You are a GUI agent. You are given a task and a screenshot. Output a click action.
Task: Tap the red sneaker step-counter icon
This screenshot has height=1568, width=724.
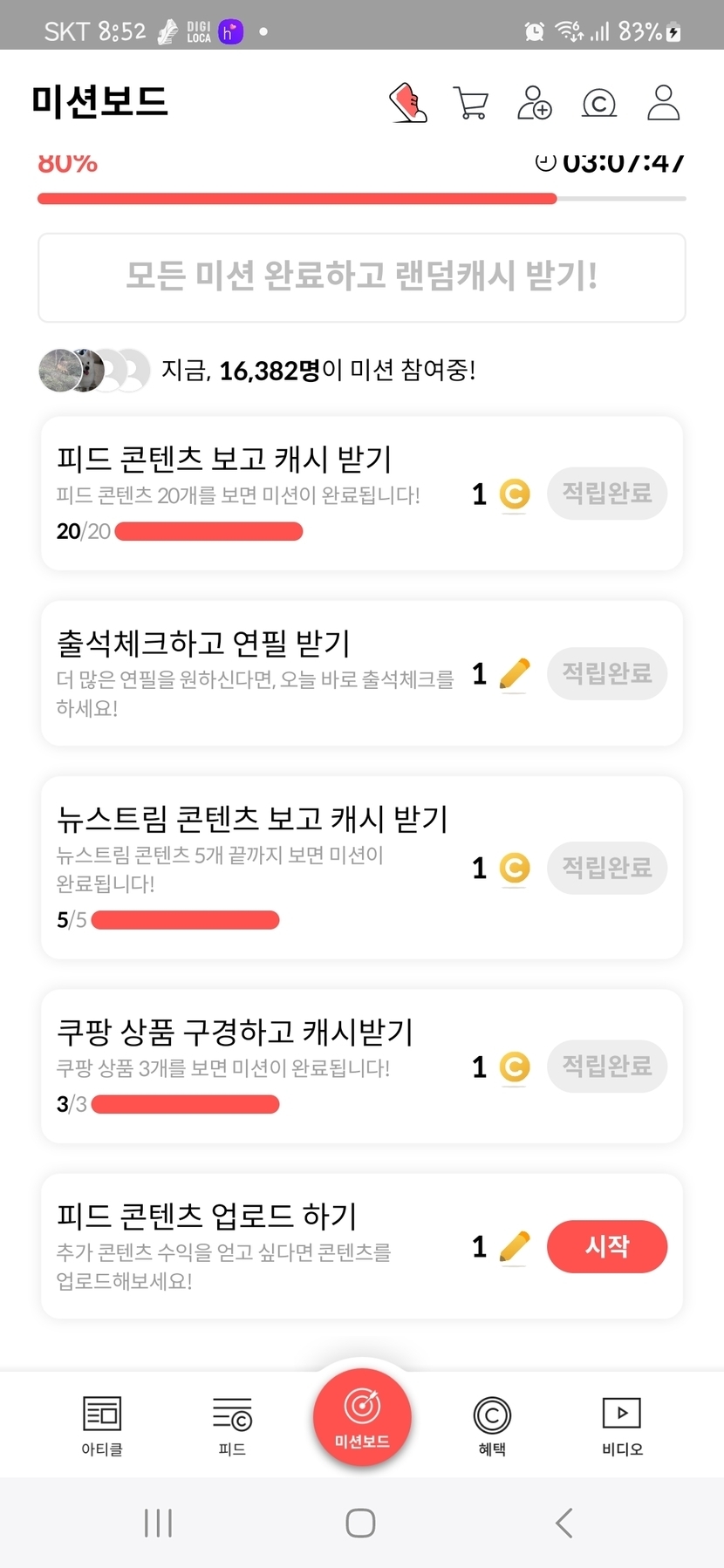tap(408, 103)
